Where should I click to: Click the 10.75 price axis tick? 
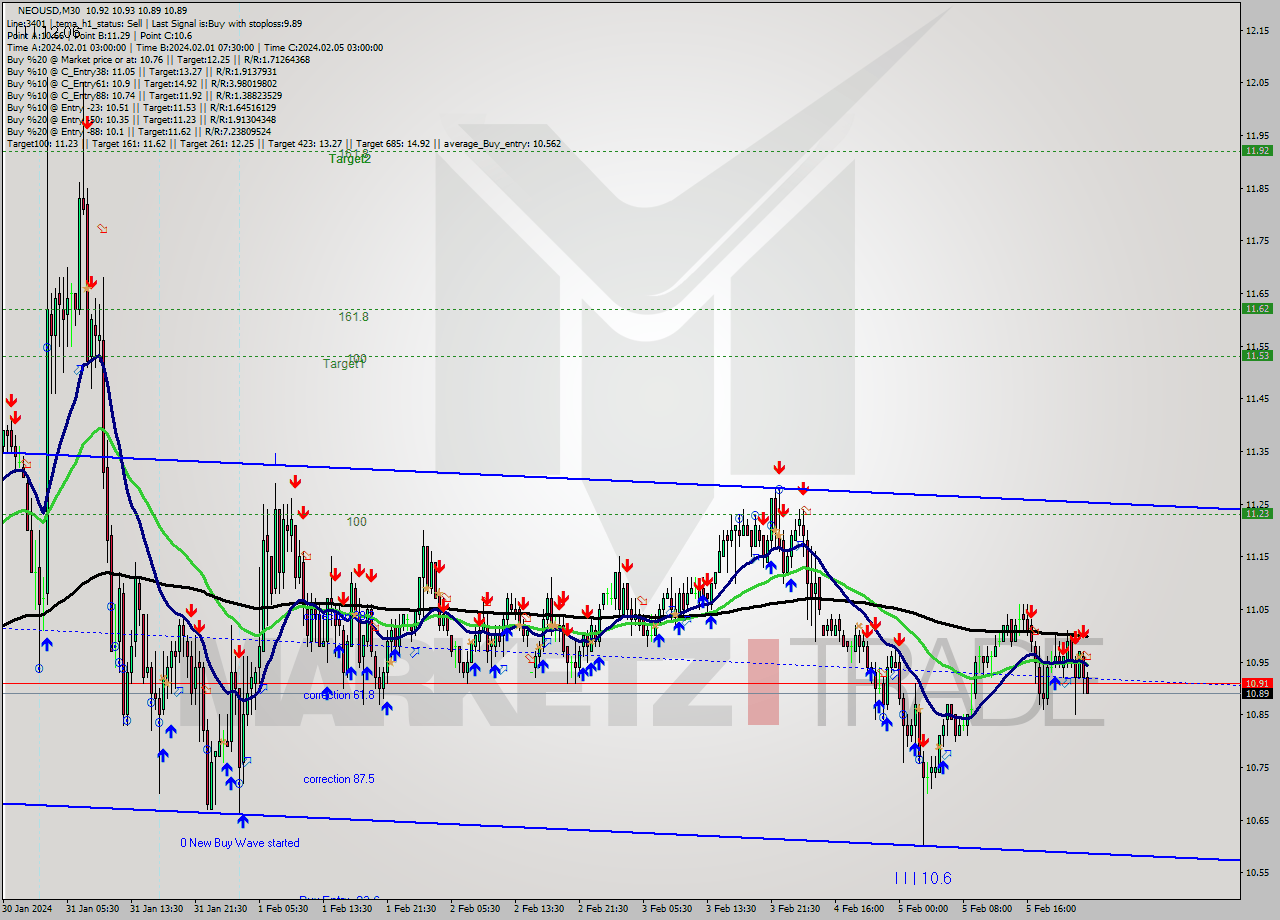click(x=1257, y=767)
